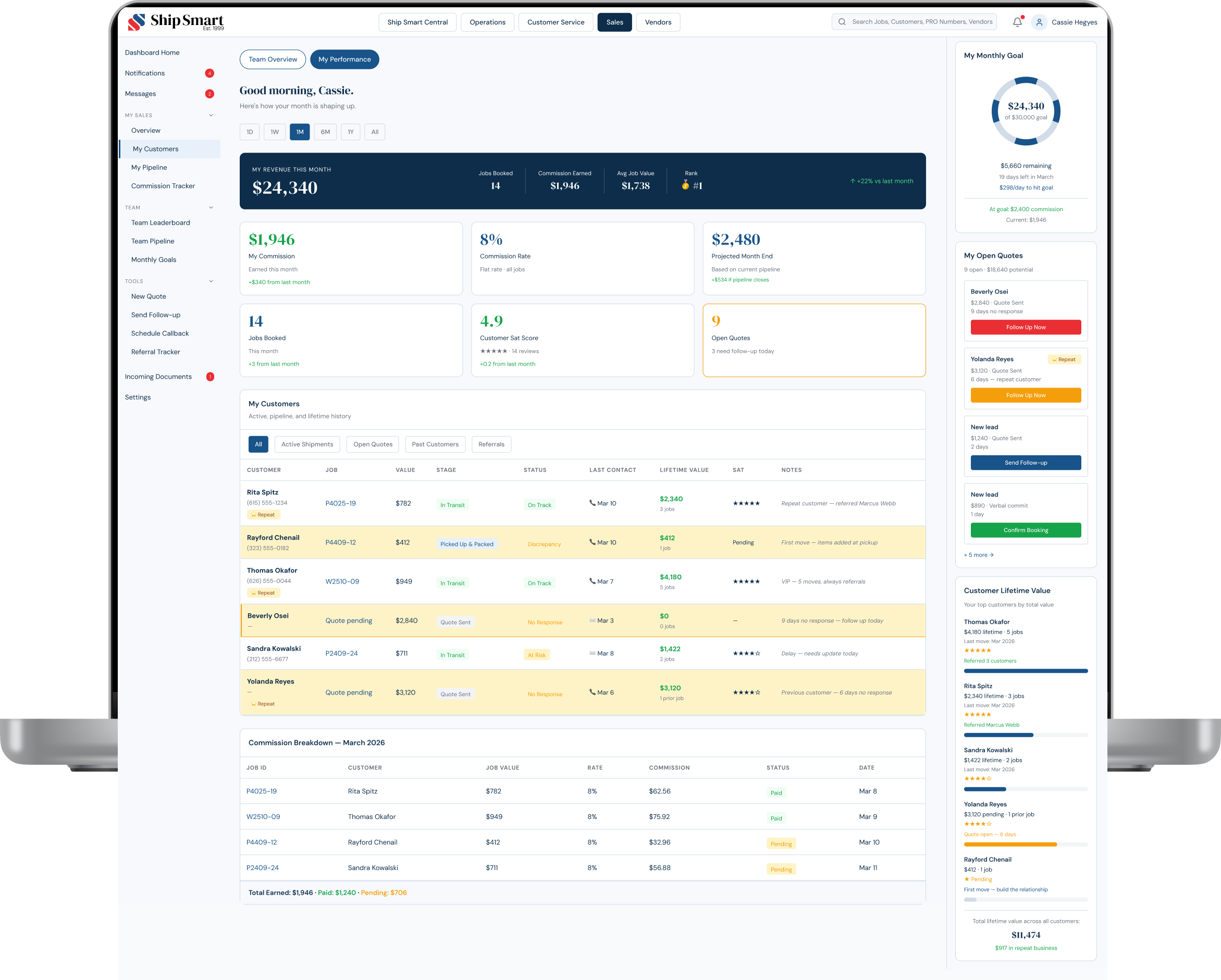Open job link P4025-19 in commission table

pos(262,791)
